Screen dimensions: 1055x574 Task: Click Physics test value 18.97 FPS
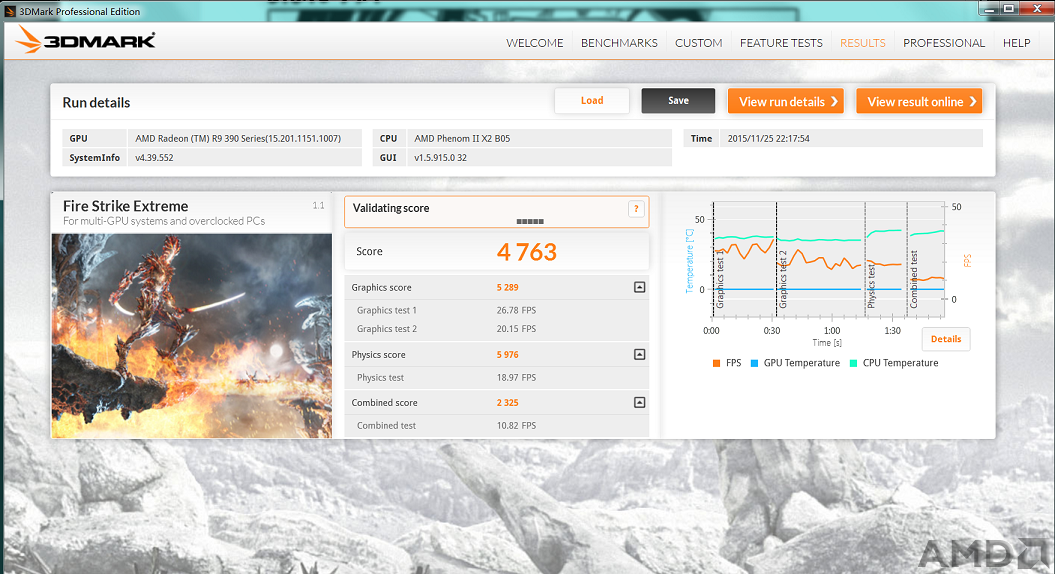pyautogui.click(x=516, y=378)
